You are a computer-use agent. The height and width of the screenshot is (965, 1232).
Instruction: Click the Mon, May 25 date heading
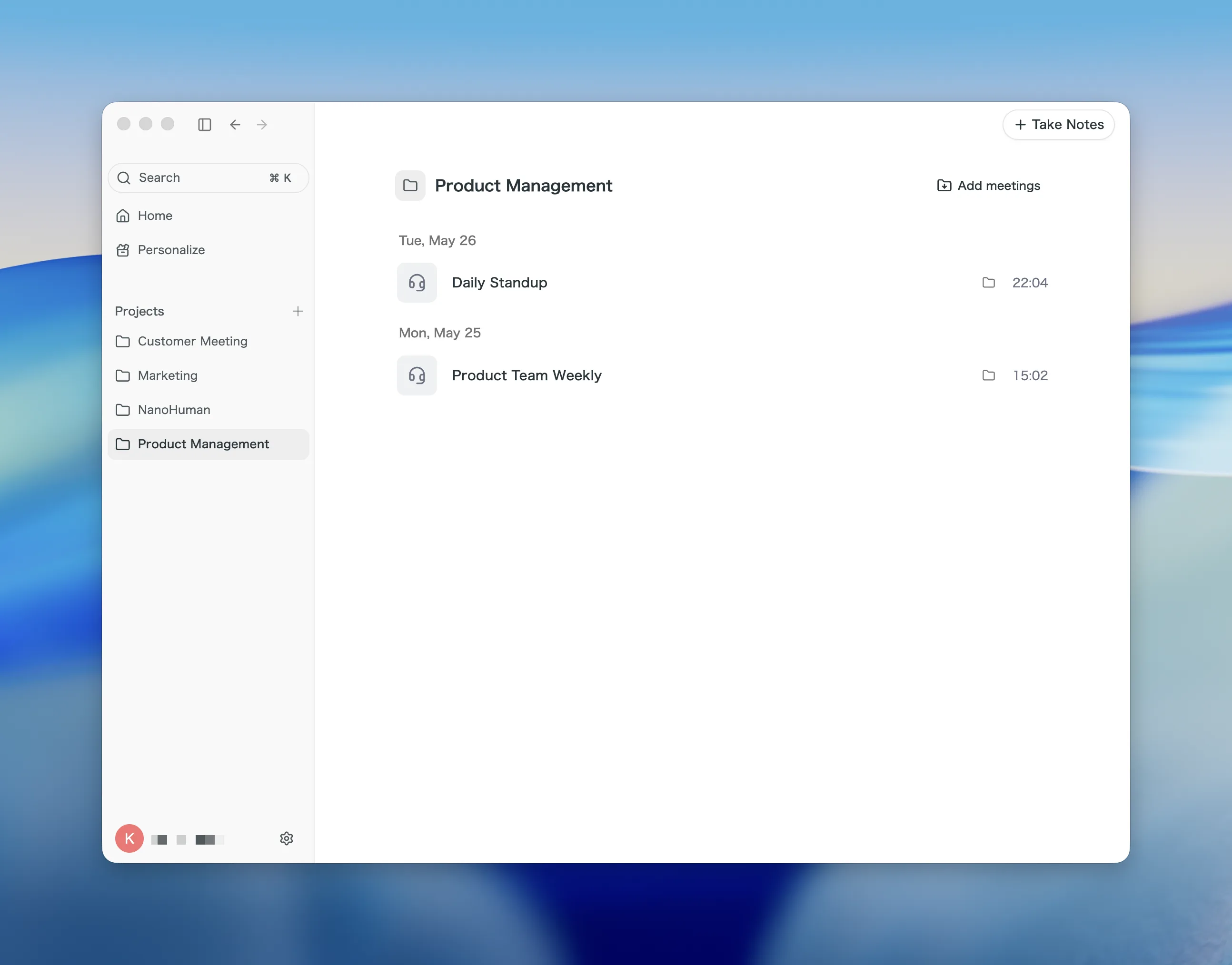click(x=440, y=333)
